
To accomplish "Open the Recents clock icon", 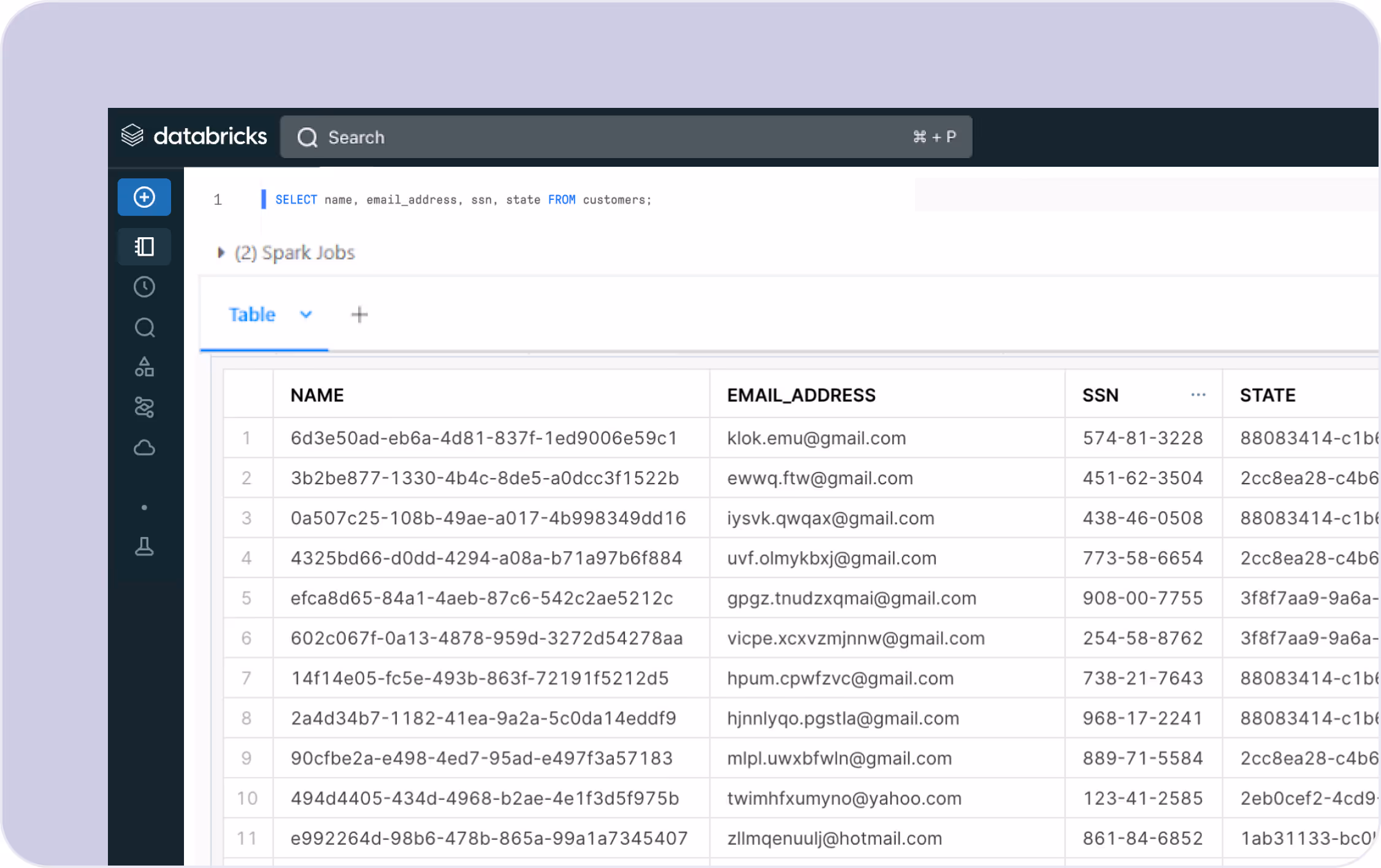I will (144, 287).
